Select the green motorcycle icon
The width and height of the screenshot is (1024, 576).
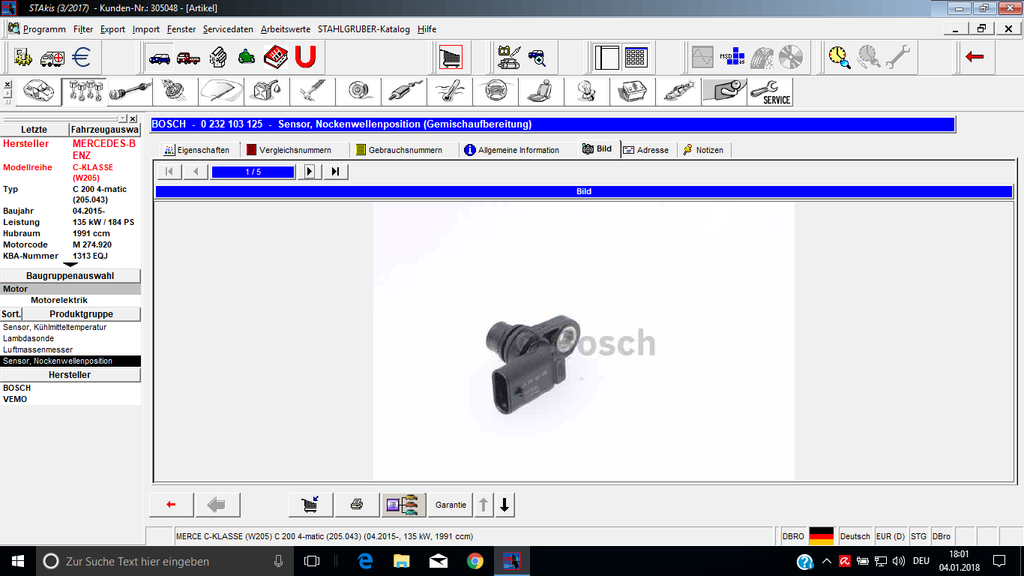(246, 57)
